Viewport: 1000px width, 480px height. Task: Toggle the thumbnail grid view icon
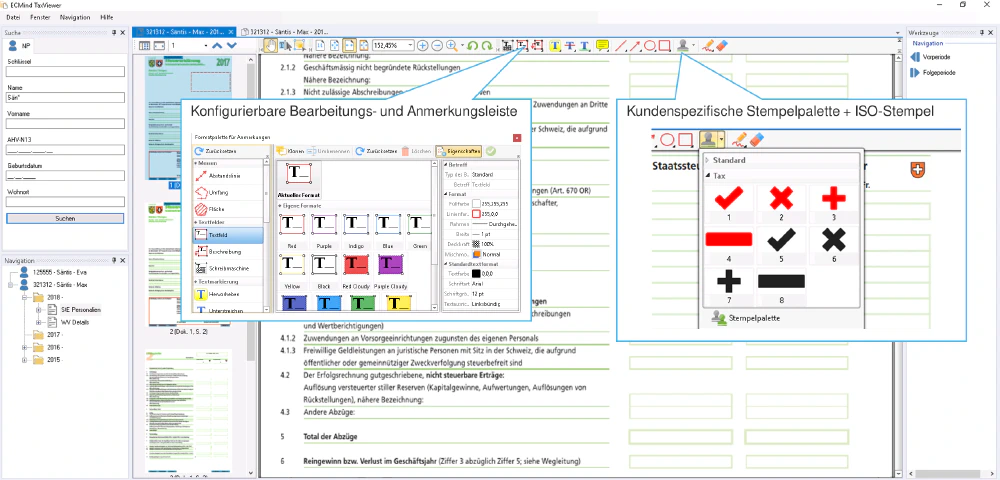pyautogui.click(x=145, y=46)
